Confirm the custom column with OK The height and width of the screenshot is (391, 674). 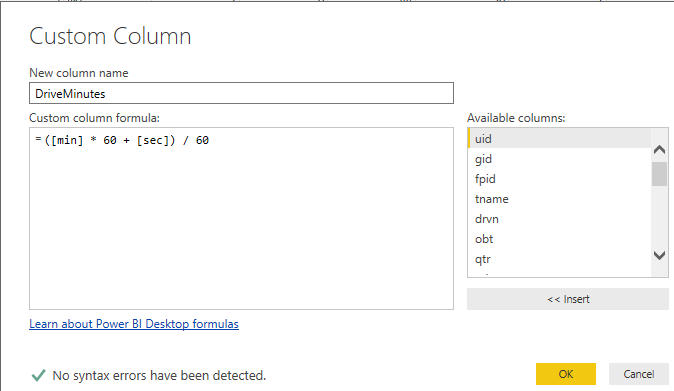tap(566, 374)
